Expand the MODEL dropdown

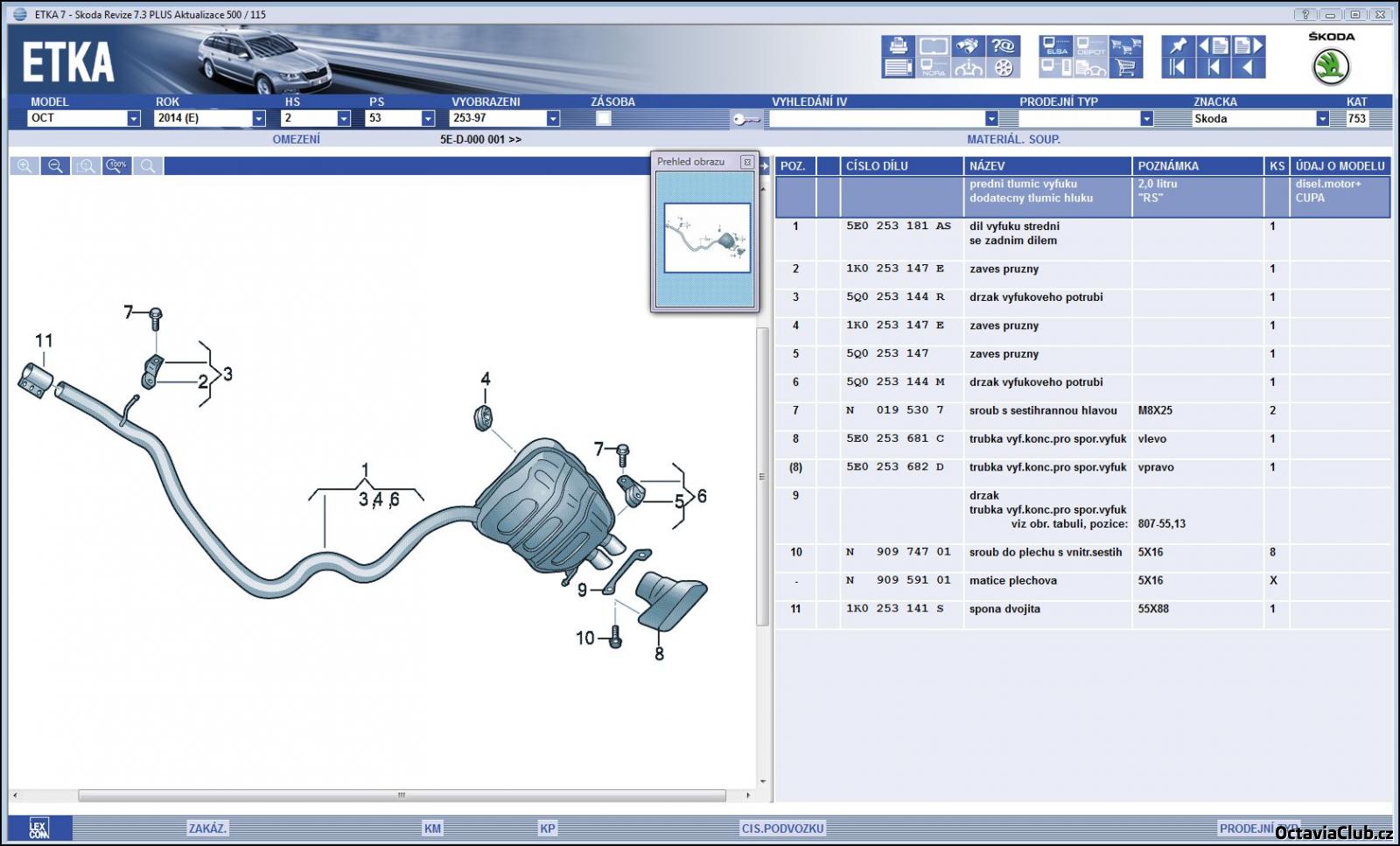(x=133, y=118)
